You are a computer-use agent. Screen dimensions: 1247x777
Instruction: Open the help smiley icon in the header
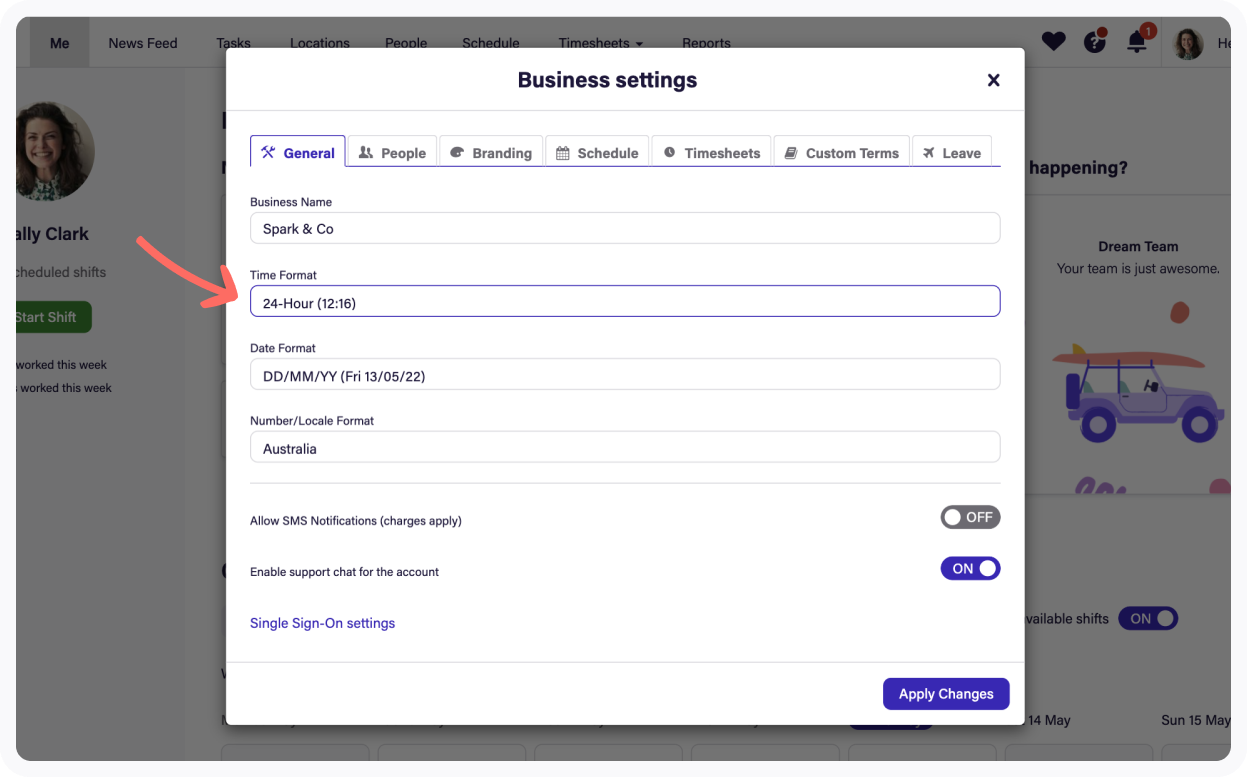(x=1094, y=42)
